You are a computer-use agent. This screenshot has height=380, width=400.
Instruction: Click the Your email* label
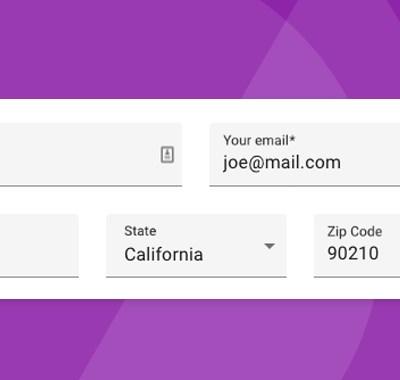pos(259,140)
